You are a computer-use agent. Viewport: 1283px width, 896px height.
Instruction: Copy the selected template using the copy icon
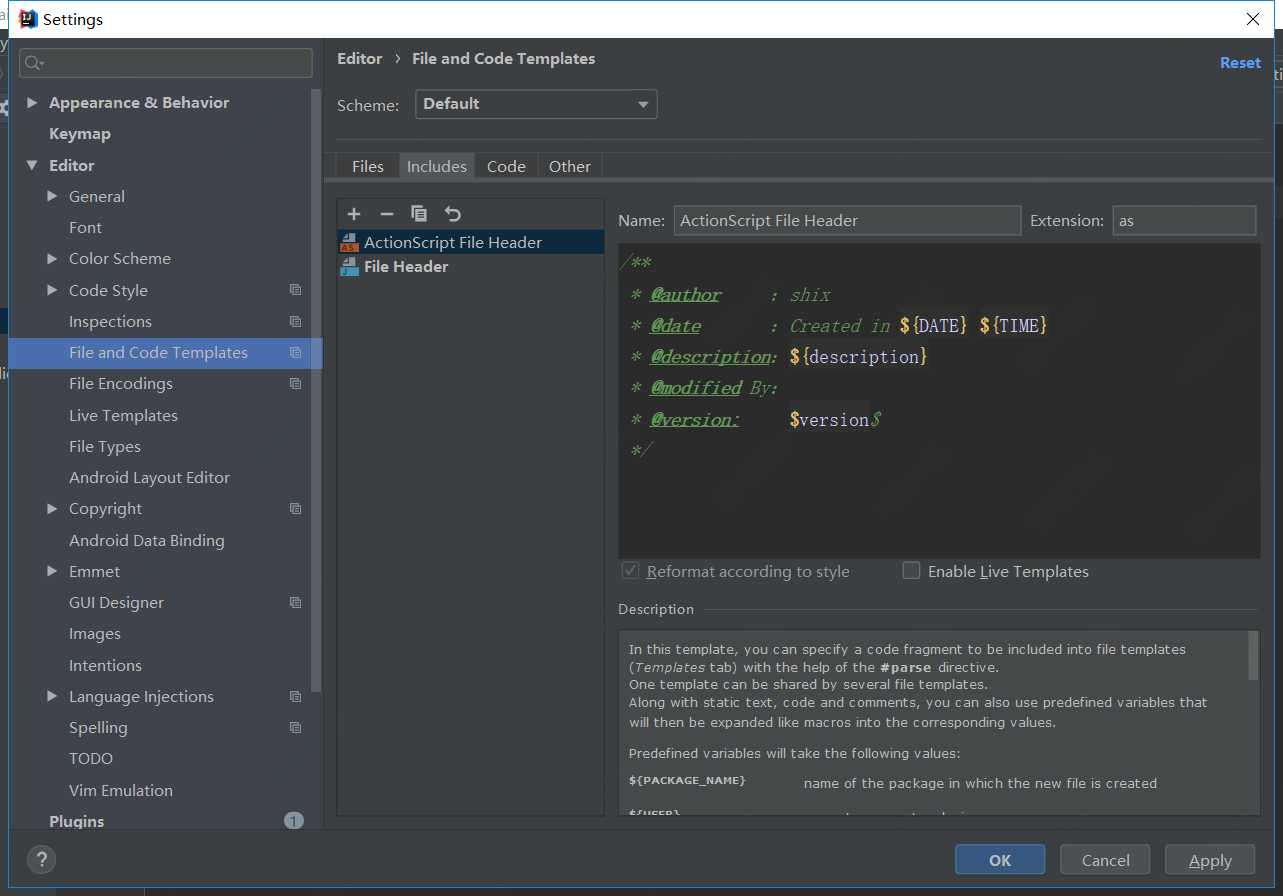click(419, 214)
